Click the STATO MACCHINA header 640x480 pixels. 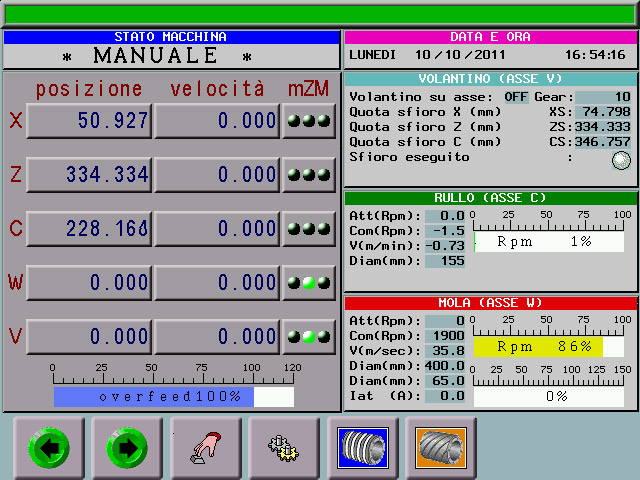(171, 37)
